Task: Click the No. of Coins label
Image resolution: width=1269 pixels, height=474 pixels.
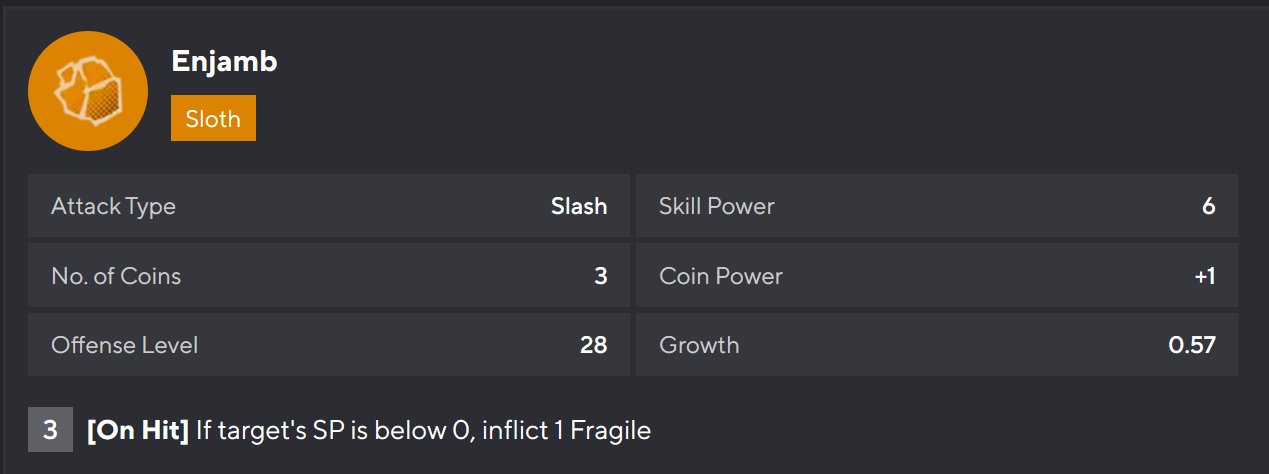Action: [116, 276]
